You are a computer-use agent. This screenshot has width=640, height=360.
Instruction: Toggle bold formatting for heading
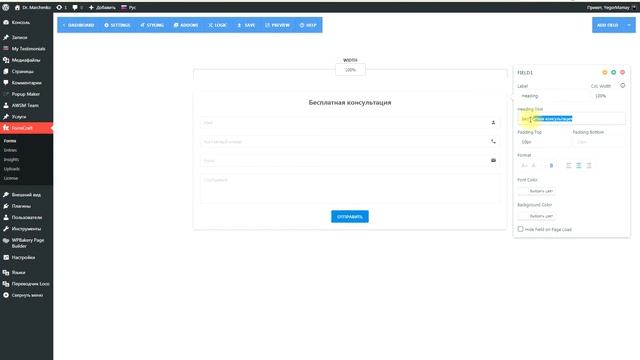pyautogui.click(x=551, y=166)
